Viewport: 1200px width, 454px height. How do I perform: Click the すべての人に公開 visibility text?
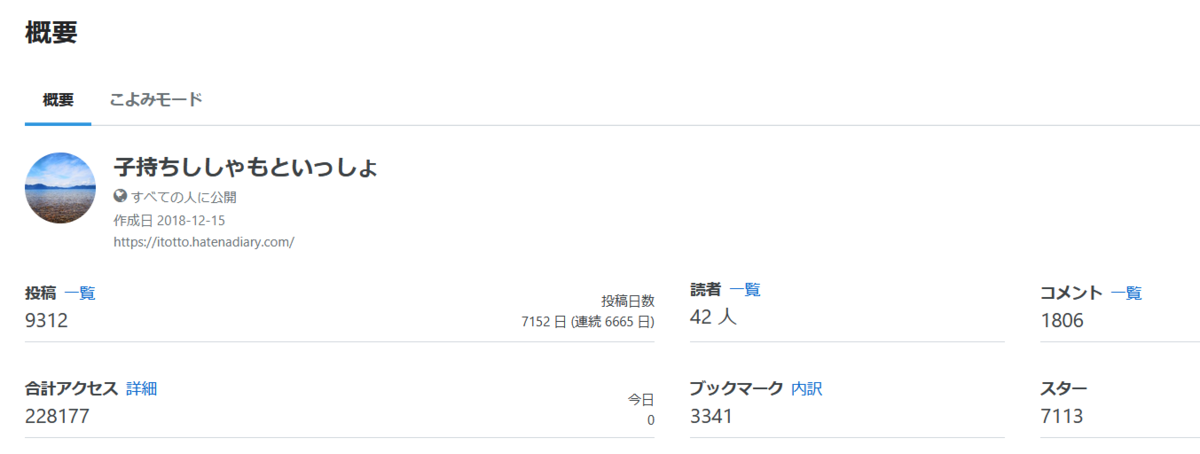click(x=184, y=197)
